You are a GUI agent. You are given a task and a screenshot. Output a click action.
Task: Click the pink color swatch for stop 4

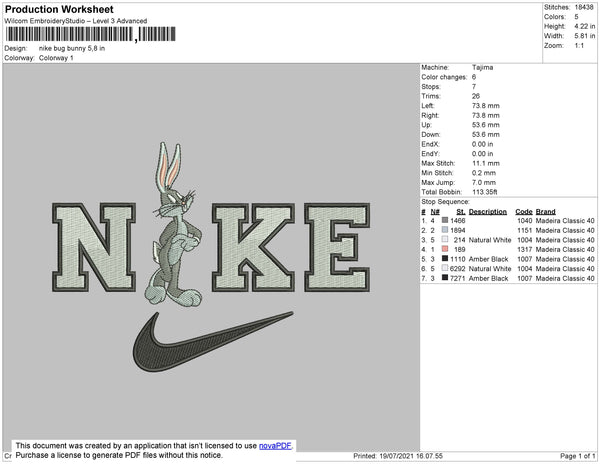pos(445,249)
